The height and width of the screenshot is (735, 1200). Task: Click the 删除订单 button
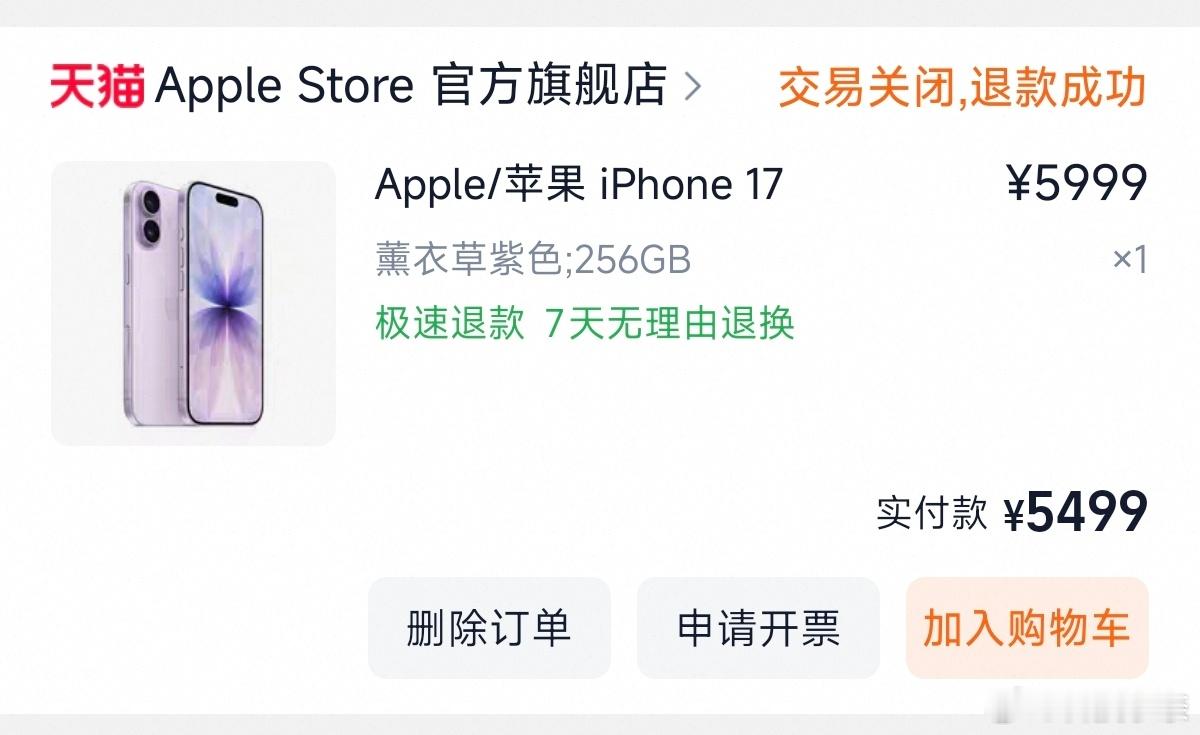(x=489, y=628)
